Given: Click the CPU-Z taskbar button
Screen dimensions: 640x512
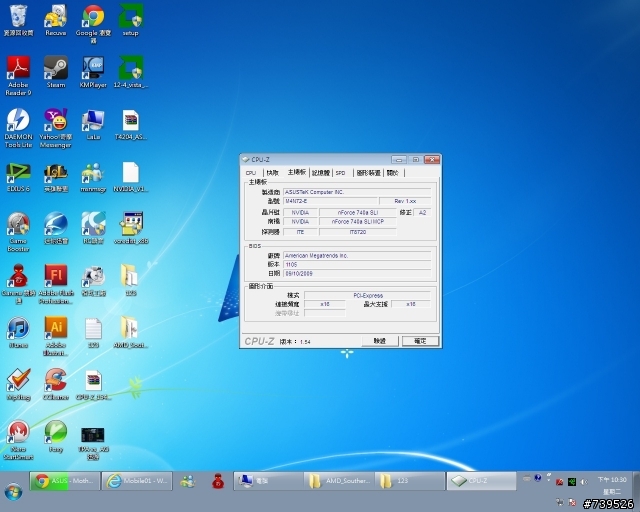Looking at the screenshot, I should click(482, 481).
